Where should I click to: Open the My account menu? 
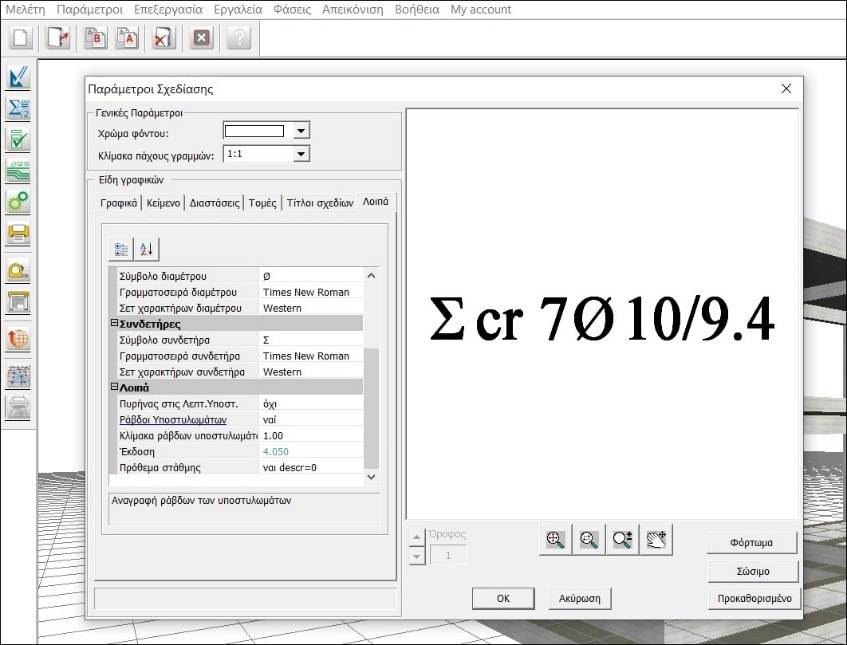[481, 10]
